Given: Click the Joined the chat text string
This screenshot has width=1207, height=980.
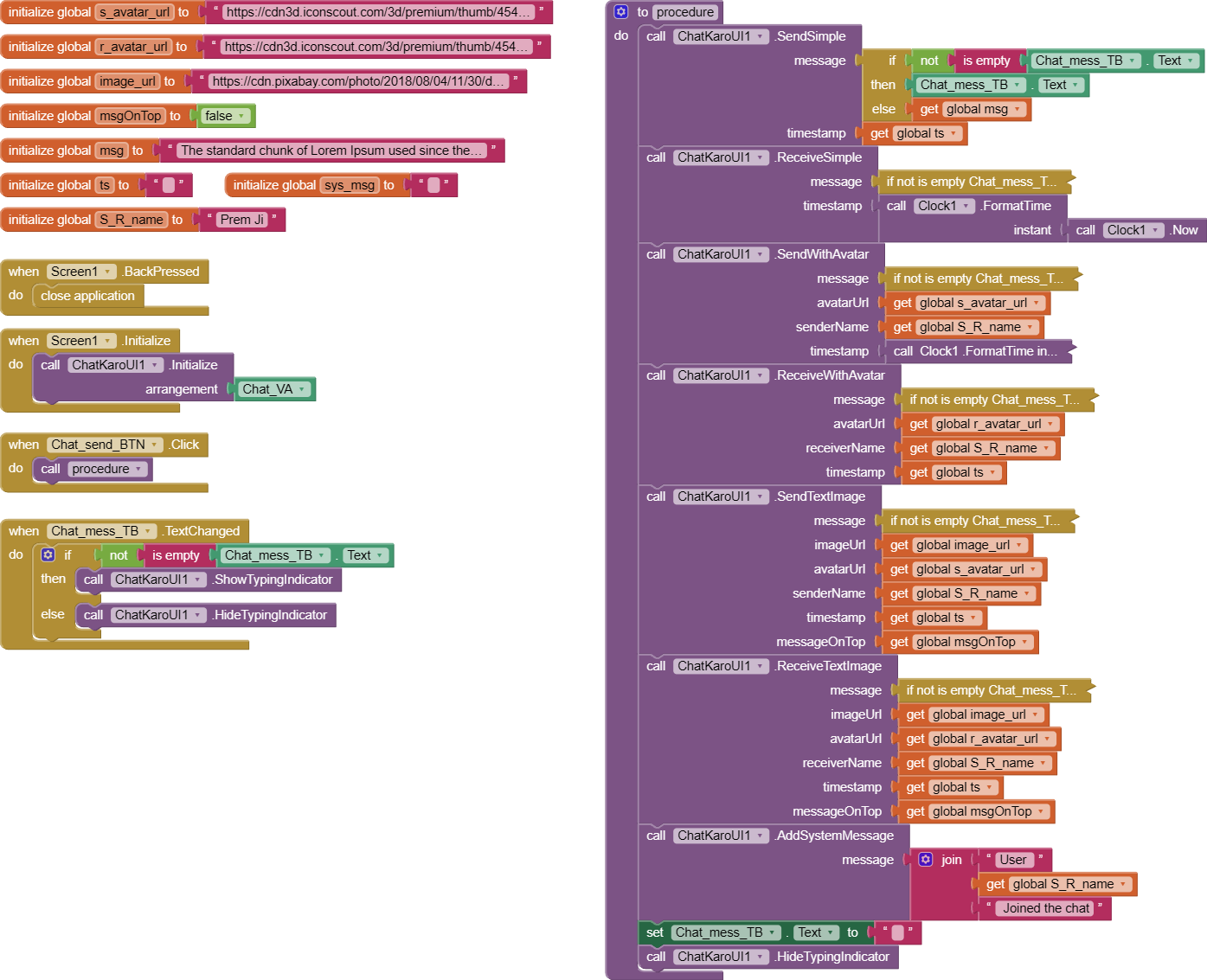Looking at the screenshot, I should point(1046,908).
